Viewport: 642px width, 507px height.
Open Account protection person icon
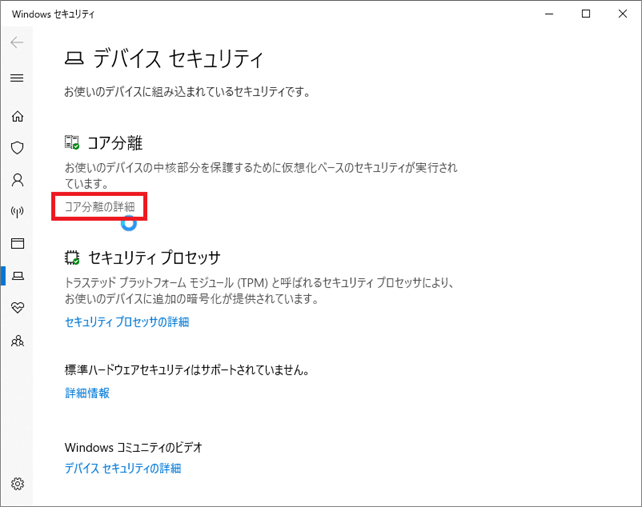[x=16, y=180]
